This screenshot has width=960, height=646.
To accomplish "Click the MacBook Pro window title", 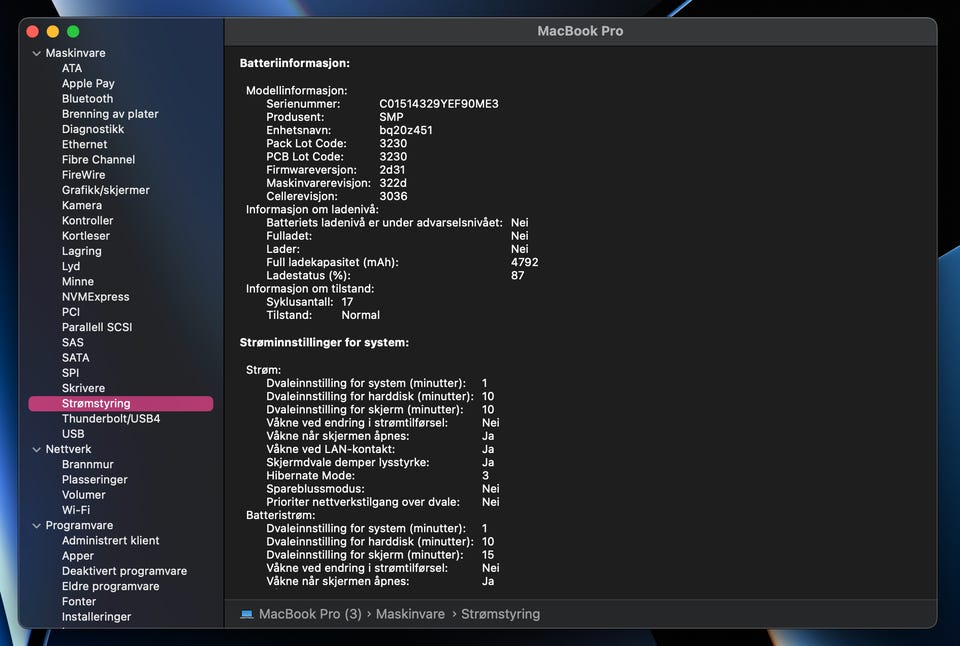I will [x=580, y=31].
